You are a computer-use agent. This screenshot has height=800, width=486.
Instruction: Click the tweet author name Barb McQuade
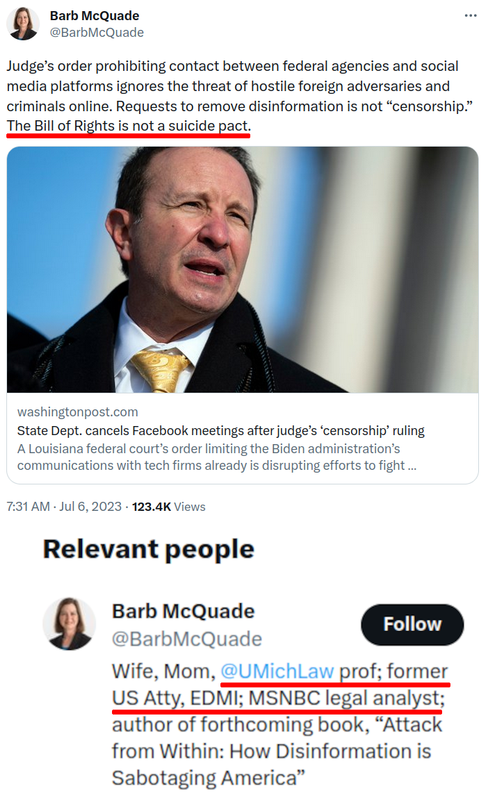click(94, 16)
